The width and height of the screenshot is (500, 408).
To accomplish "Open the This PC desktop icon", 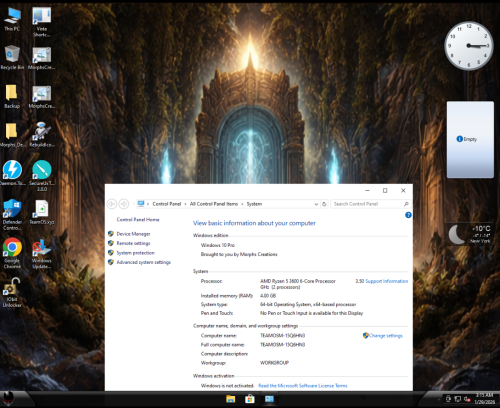I will click(x=12, y=19).
